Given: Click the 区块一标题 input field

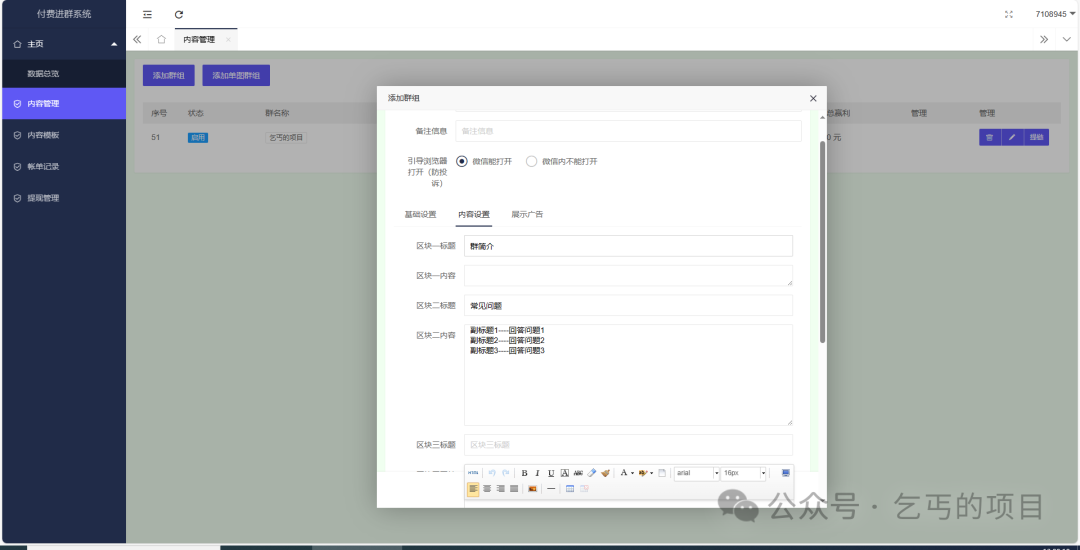Looking at the screenshot, I should pyautogui.click(x=628, y=246).
